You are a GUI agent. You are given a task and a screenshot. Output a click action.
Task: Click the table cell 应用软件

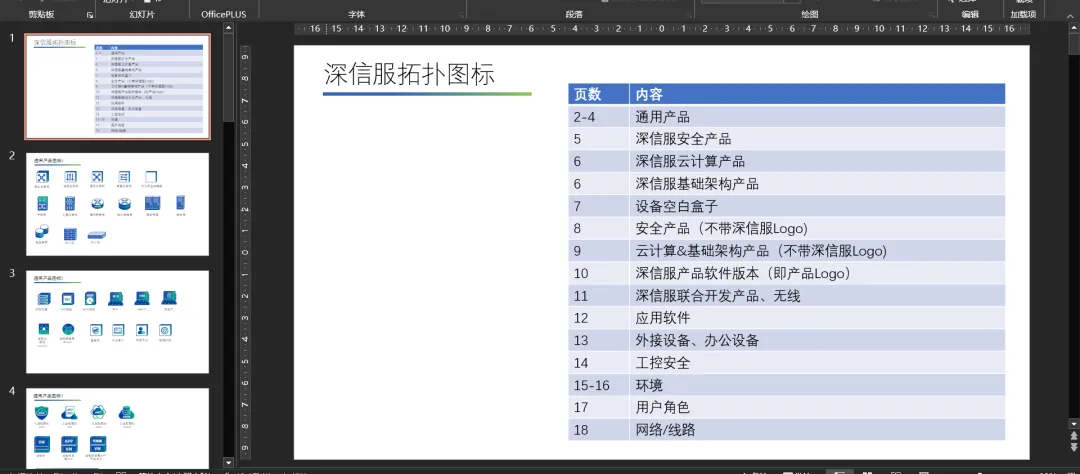pos(817,318)
